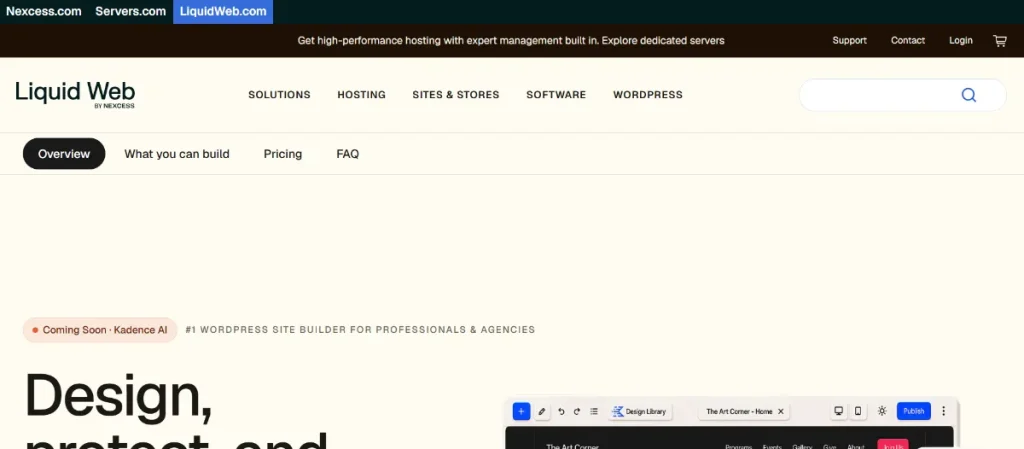Screen dimensions: 1024x449
Task: Open the Hosting menu
Action: point(362,95)
